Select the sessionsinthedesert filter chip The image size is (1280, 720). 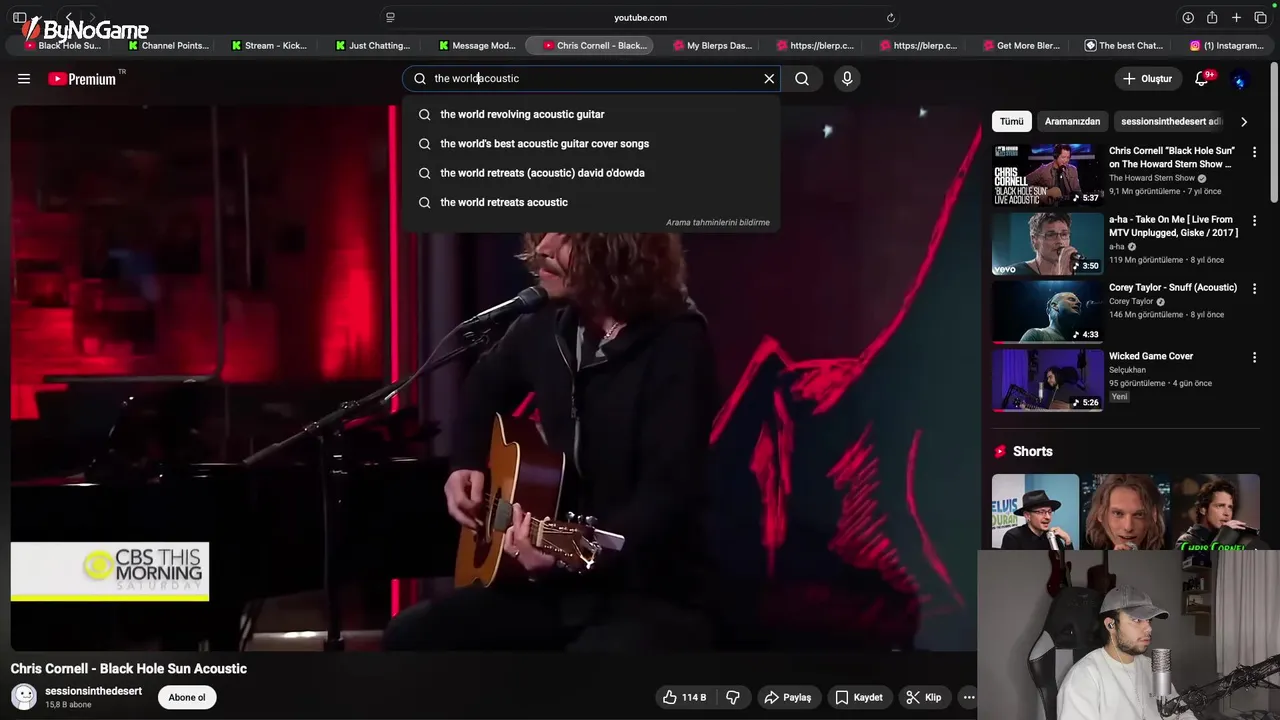tap(1171, 121)
